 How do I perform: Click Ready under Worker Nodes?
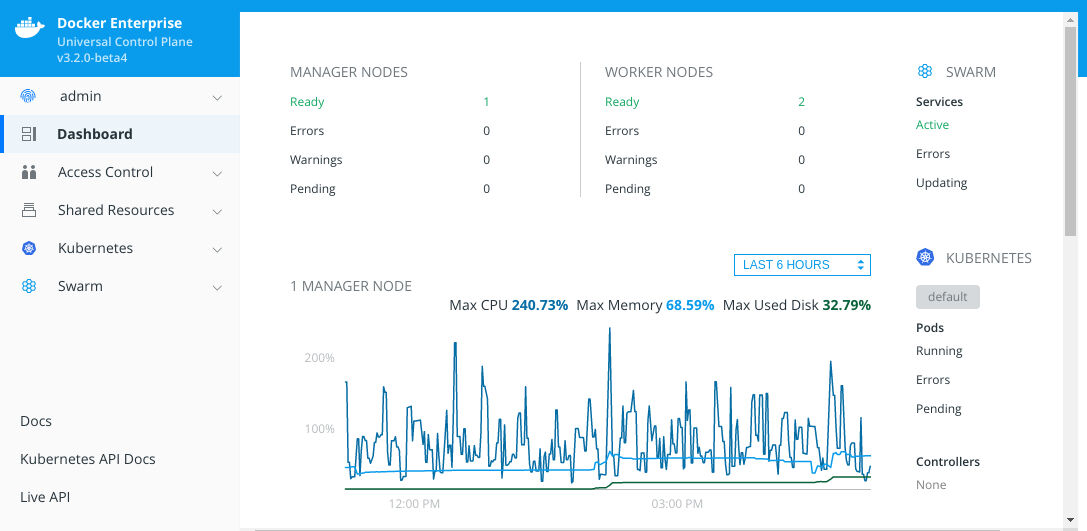622,102
